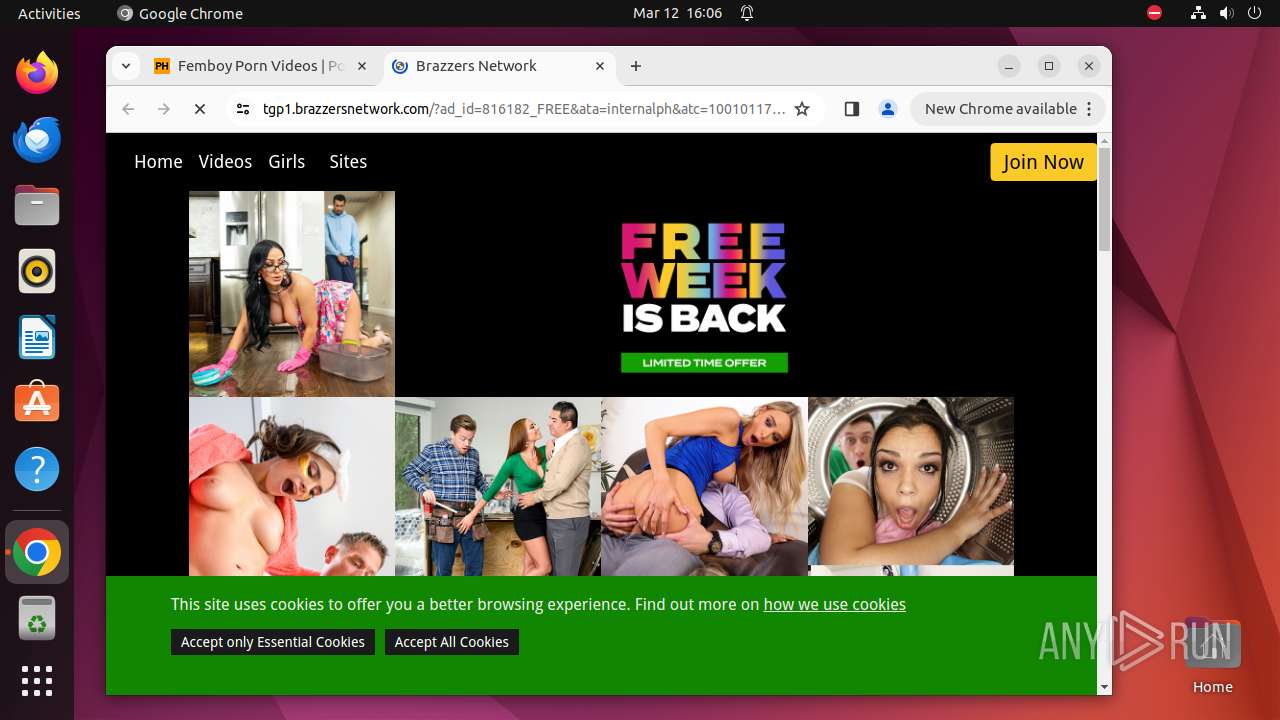Open Sites in site navigation
Image resolution: width=1280 pixels, height=720 pixels.
pos(348,162)
